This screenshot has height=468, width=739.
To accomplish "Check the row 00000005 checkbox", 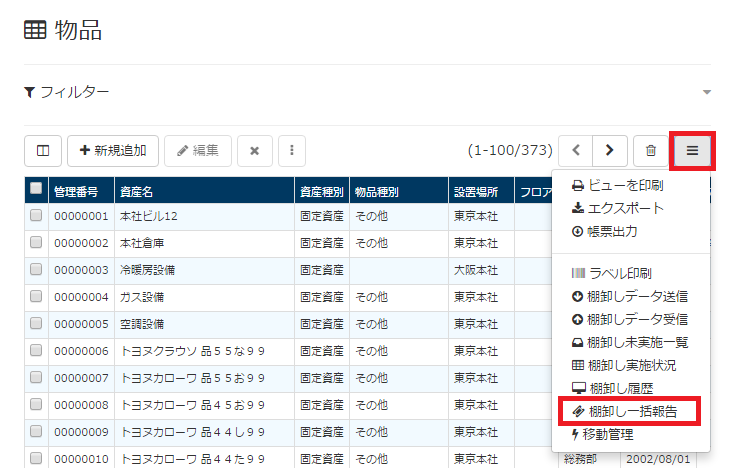I will pos(36,323).
